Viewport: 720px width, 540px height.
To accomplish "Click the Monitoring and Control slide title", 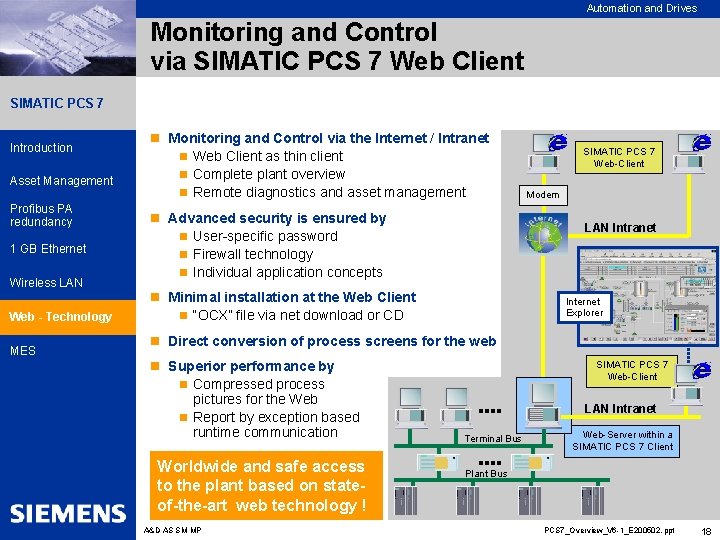I will (x=338, y=46).
